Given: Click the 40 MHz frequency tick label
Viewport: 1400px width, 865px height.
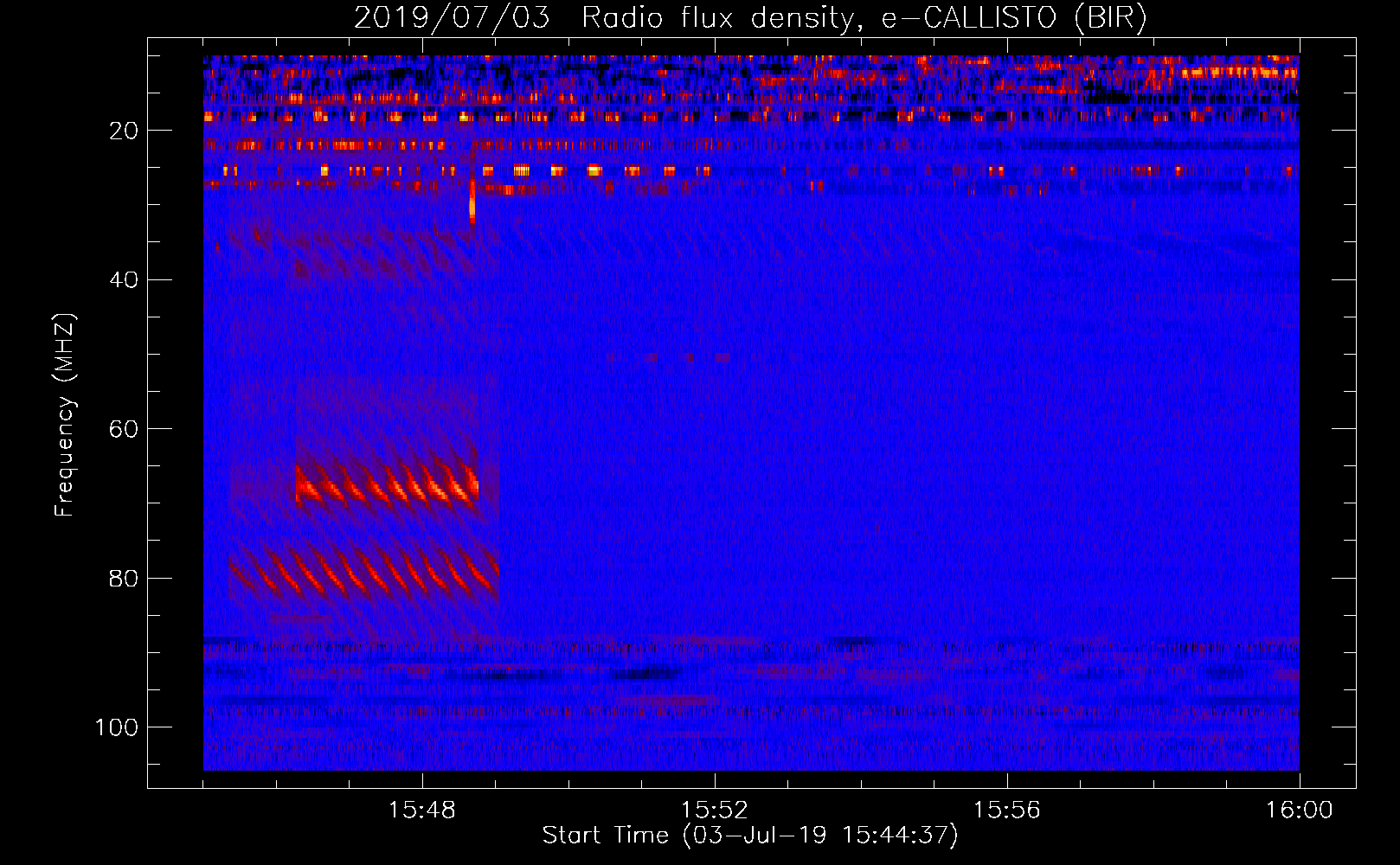Looking at the screenshot, I should coord(124,279).
